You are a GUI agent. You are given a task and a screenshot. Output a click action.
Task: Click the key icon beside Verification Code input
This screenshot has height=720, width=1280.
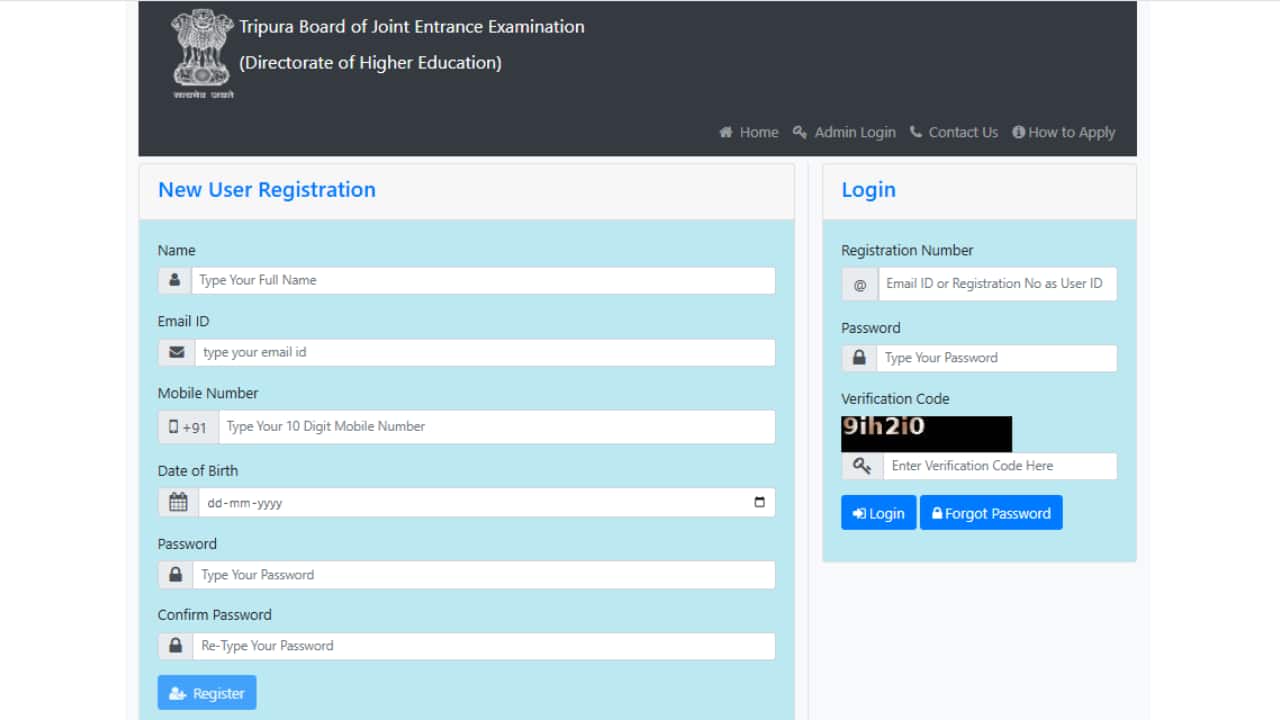point(862,466)
